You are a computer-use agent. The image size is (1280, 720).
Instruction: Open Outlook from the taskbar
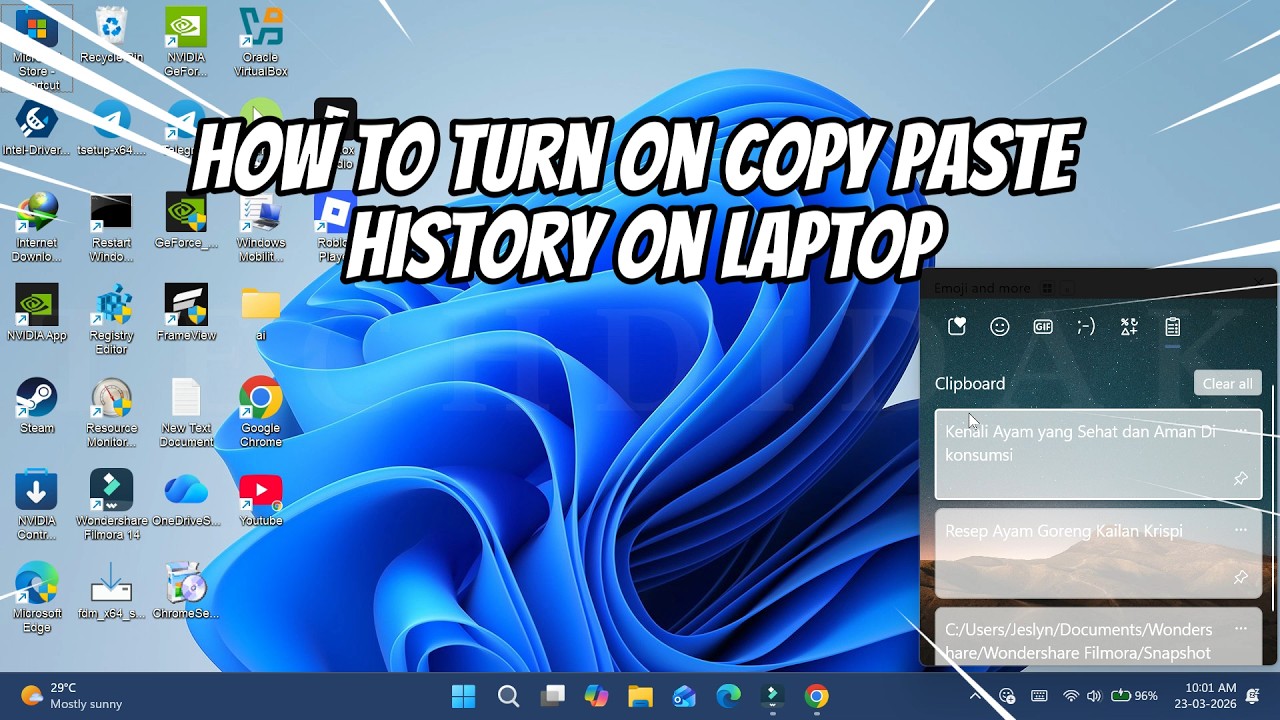click(684, 696)
